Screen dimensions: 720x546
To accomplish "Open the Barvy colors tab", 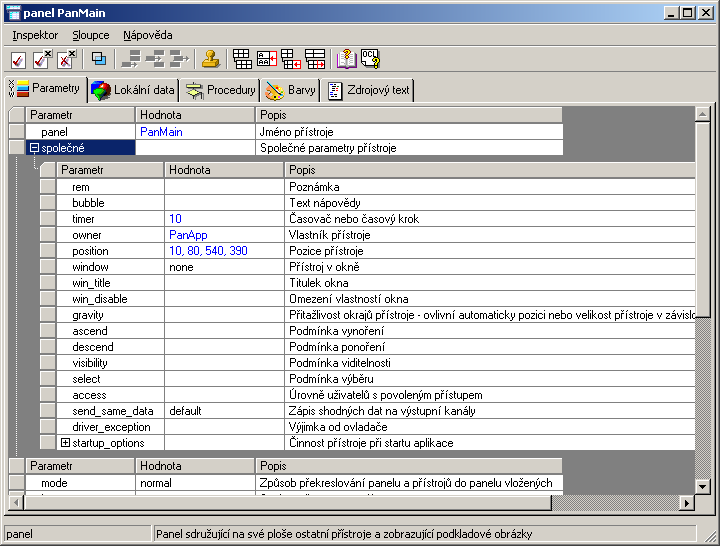I will (292, 90).
